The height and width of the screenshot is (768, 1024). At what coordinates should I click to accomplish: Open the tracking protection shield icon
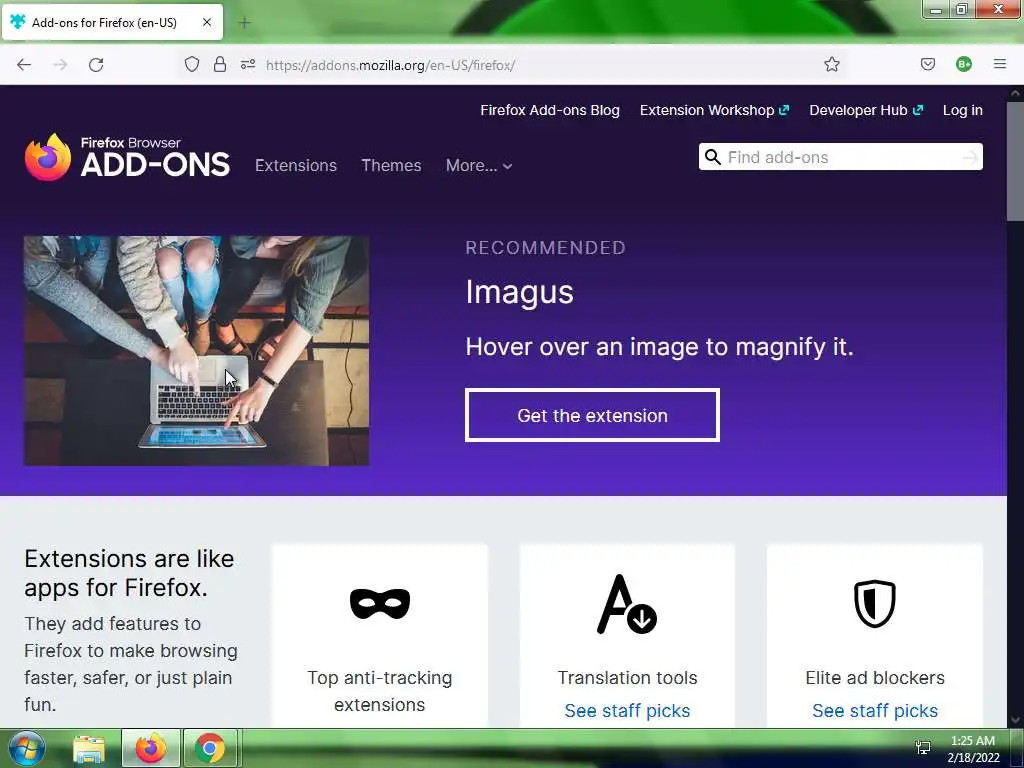pyautogui.click(x=191, y=64)
